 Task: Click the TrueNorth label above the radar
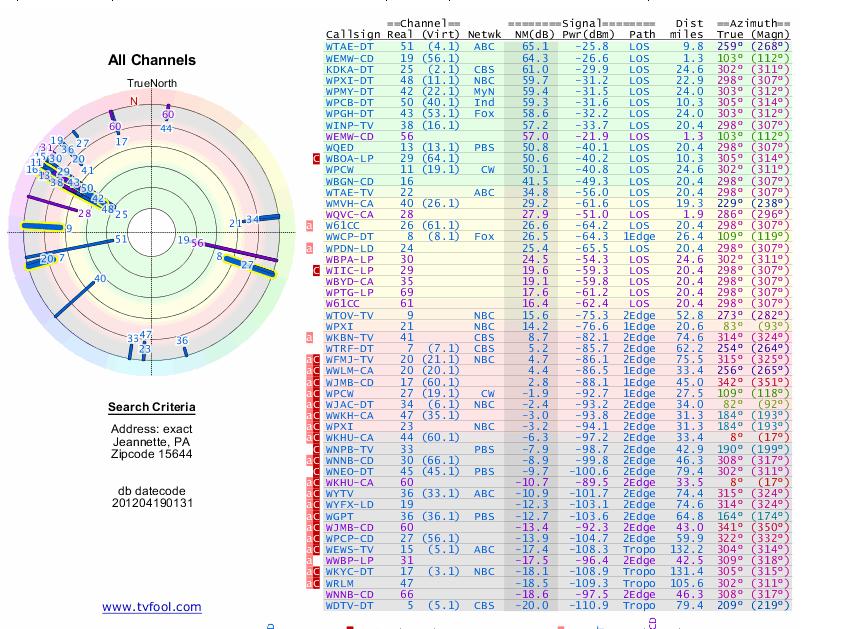152,83
